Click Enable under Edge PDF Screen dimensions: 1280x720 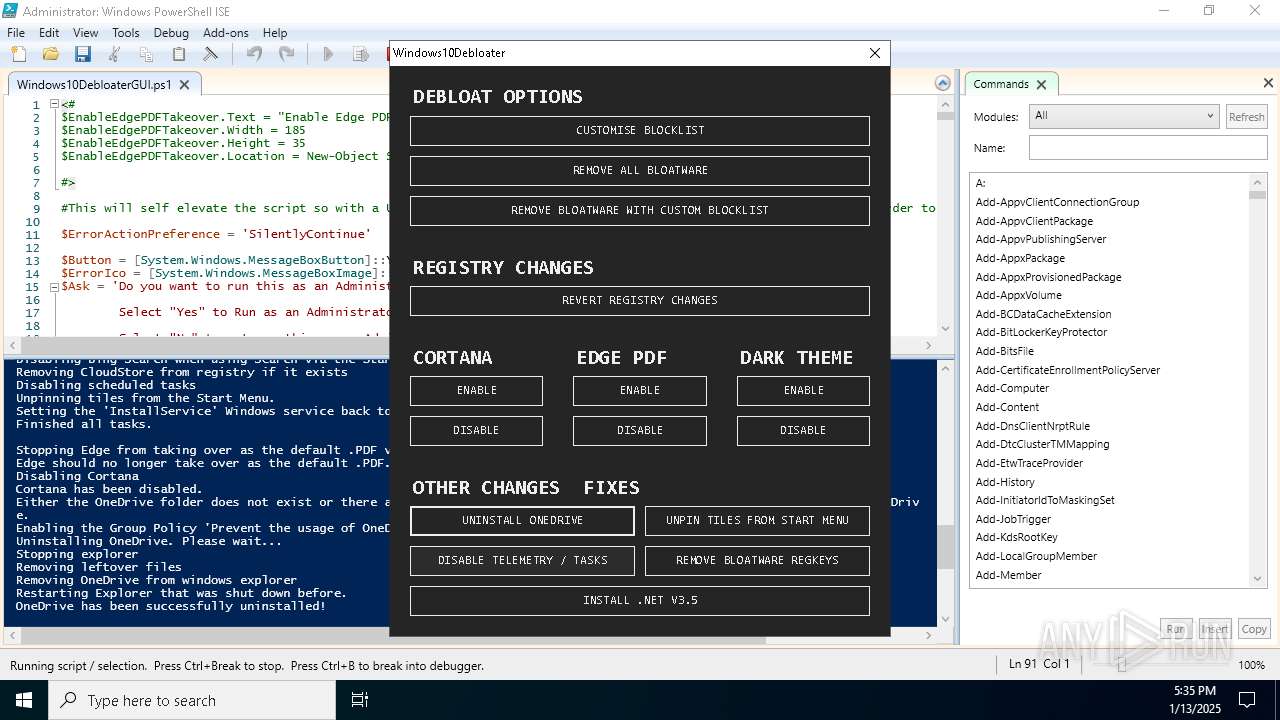(x=640, y=391)
